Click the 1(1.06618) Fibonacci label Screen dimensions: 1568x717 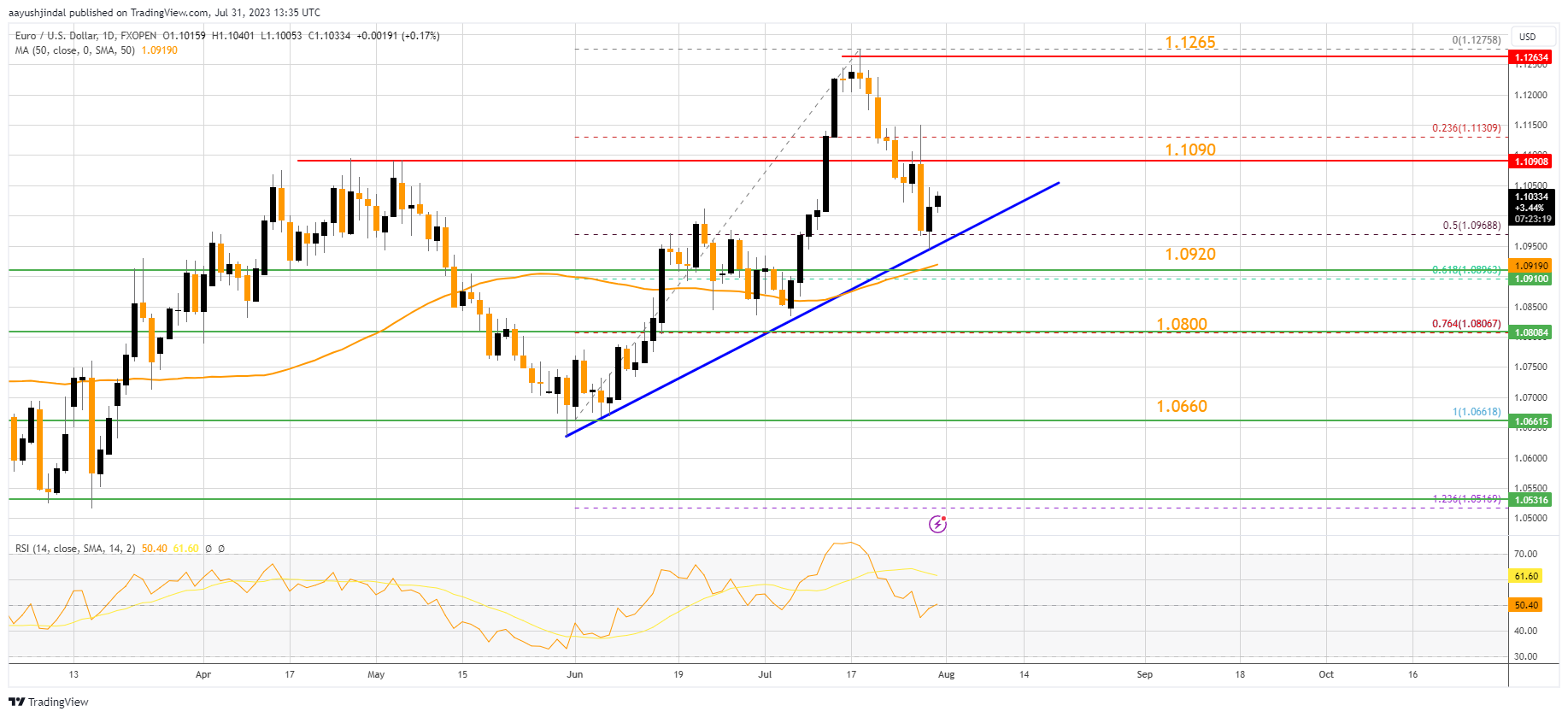[1477, 412]
